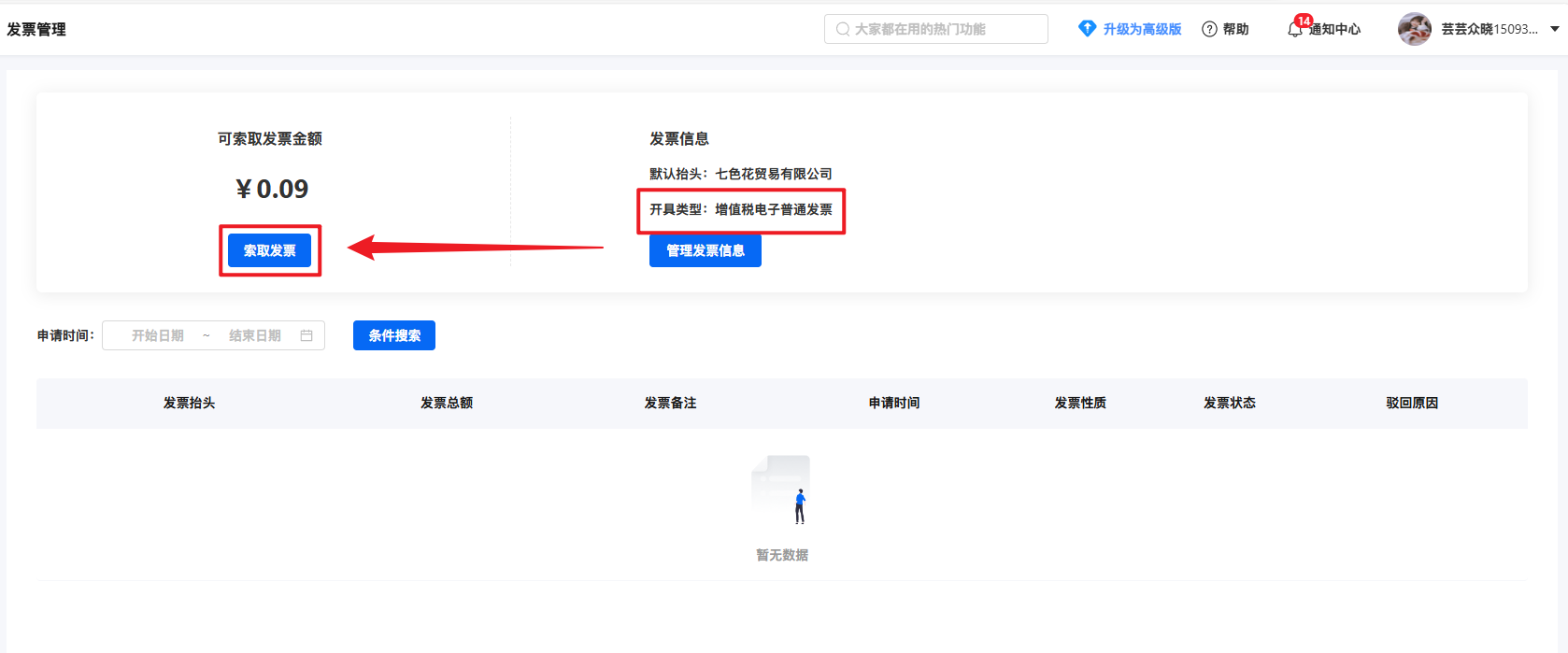Image resolution: width=1568 pixels, height=653 pixels.
Task: Click the question mark help icon
Action: (x=1209, y=29)
